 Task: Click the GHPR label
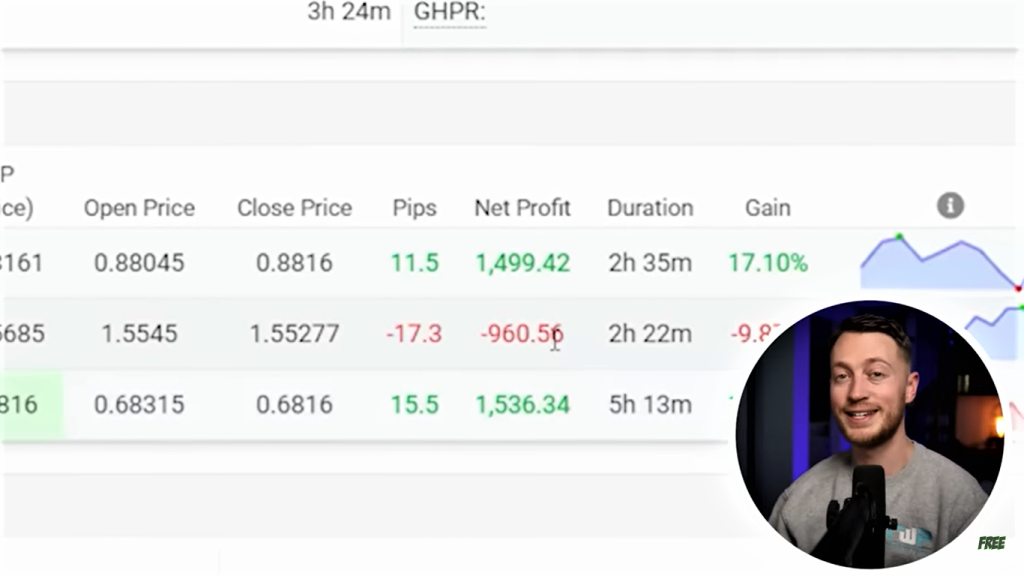click(449, 13)
